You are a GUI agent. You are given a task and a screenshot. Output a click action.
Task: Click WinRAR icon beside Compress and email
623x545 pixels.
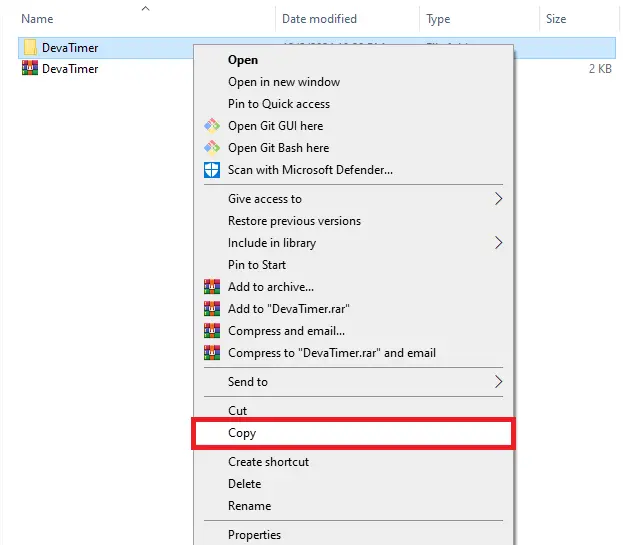211,331
